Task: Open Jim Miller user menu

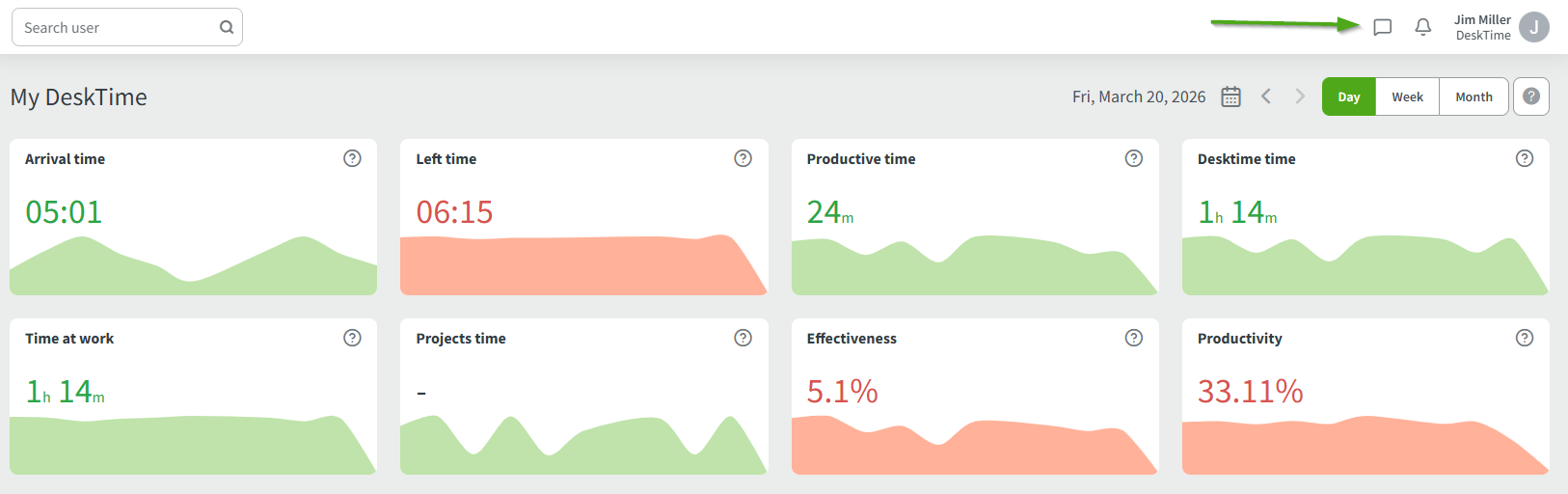Action: click(x=1482, y=27)
